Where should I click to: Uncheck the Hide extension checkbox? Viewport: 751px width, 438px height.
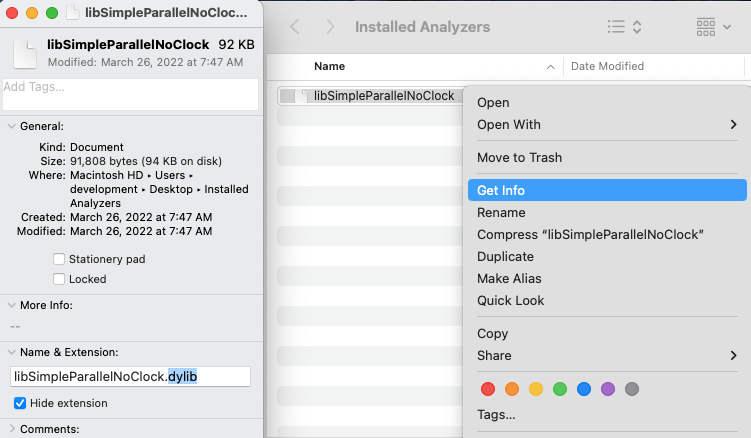click(x=20, y=403)
